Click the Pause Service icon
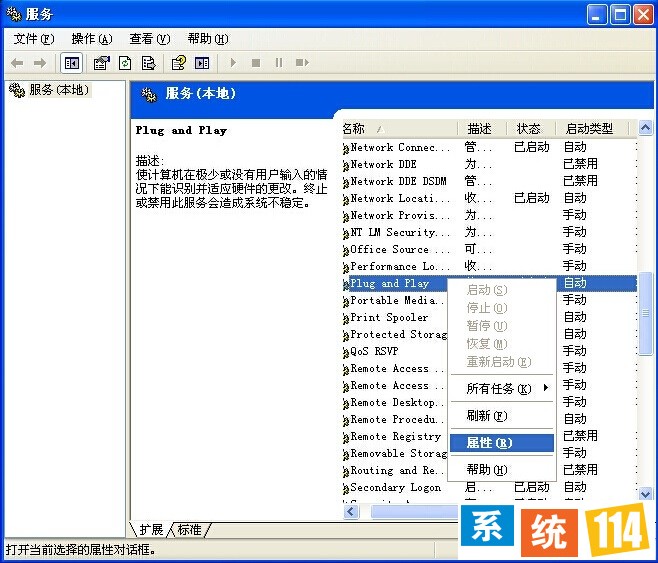 [279, 63]
